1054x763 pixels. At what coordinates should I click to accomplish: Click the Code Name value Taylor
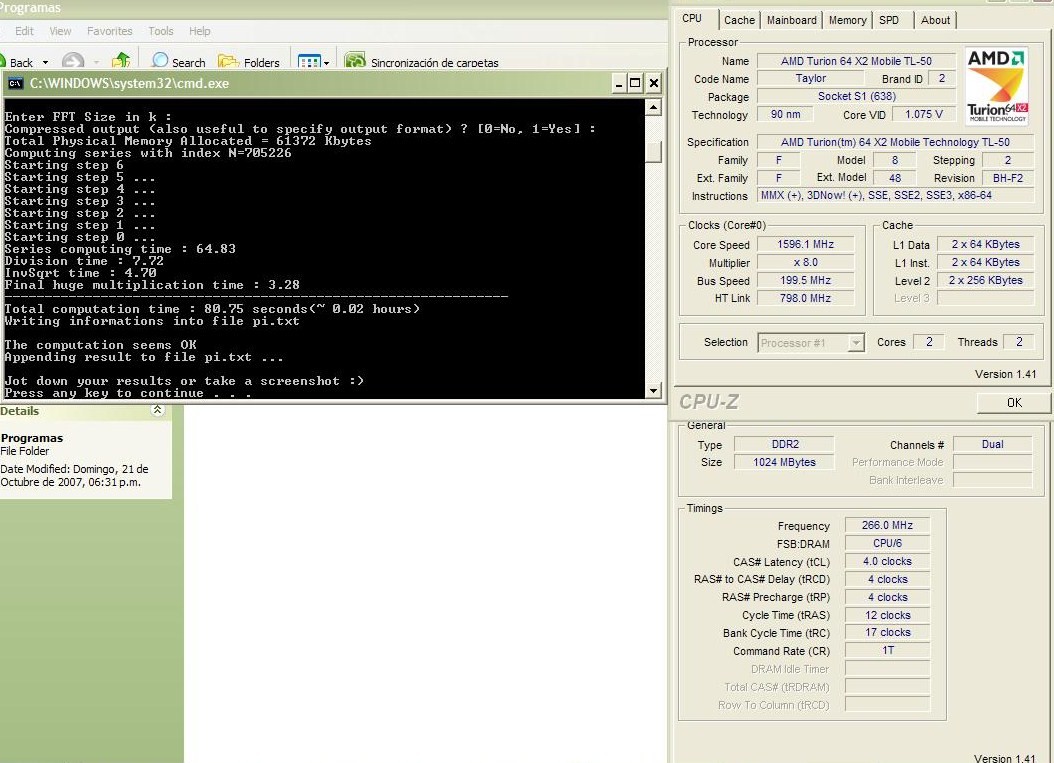point(811,79)
